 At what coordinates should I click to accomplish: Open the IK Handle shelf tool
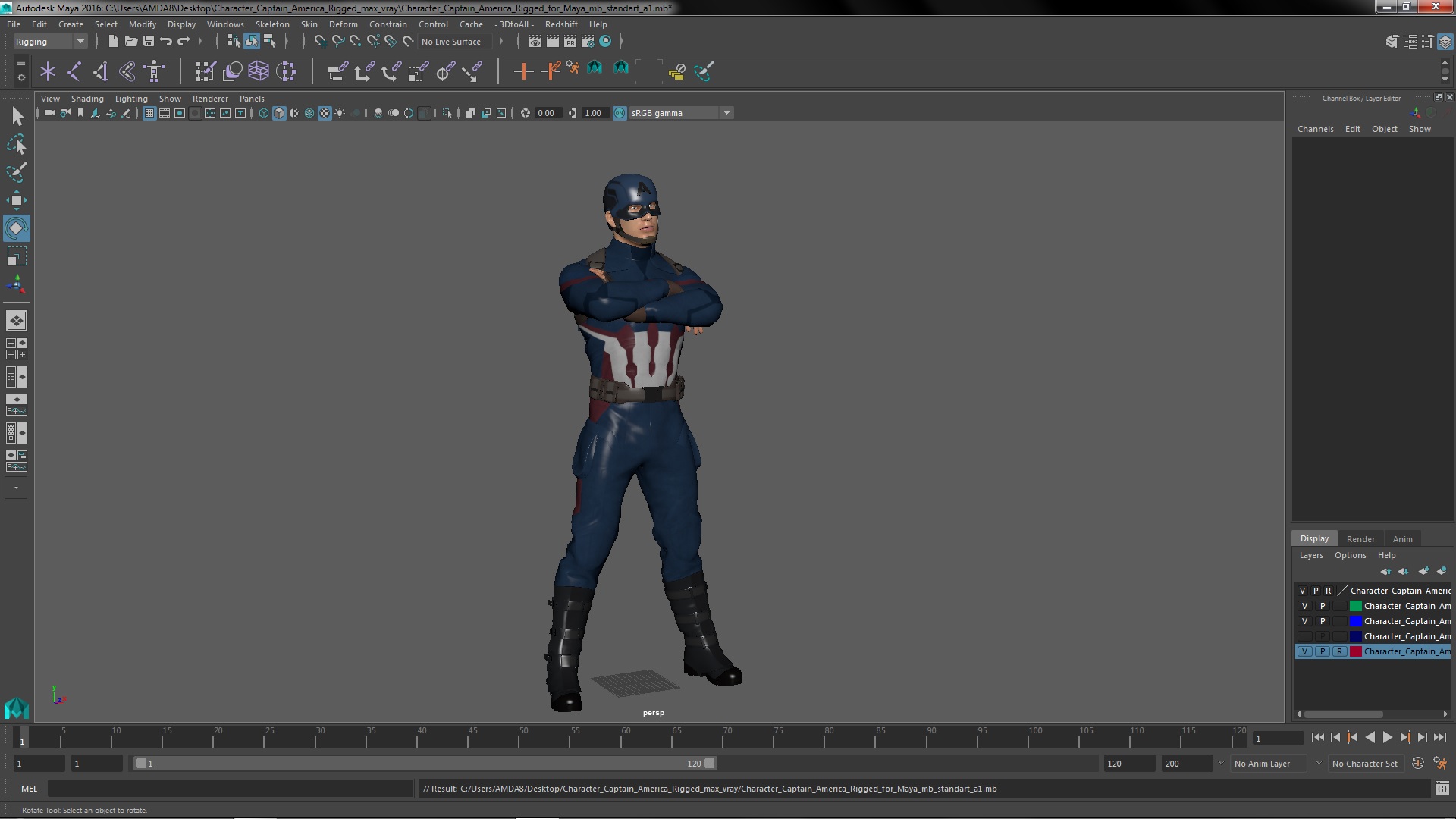point(101,71)
